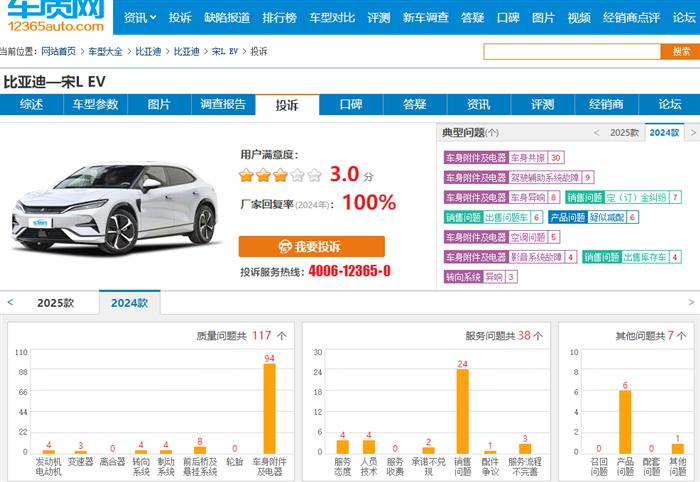Viewport: 700px width, 482px height.
Task: Open 投诉 in the top navigation bar
Action: pos(180,17)
